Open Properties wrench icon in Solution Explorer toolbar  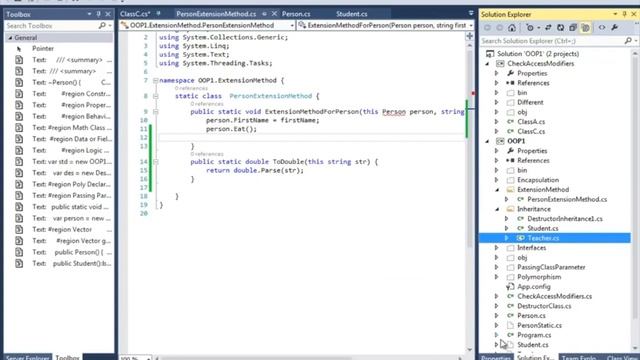tap(615, 28)
